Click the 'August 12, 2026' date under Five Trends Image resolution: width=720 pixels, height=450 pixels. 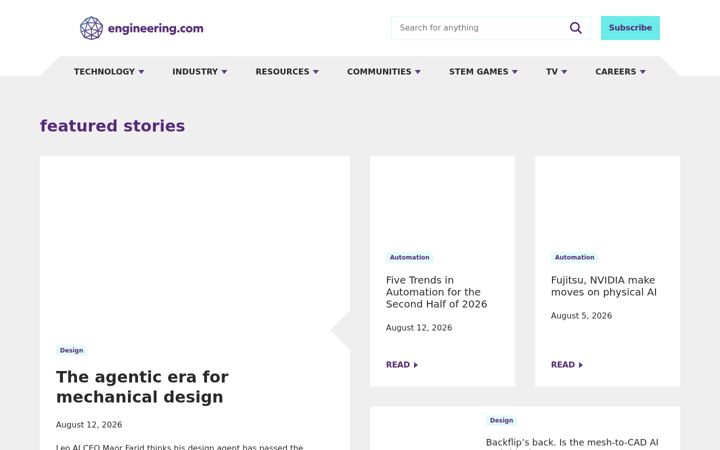pos(419,328)
